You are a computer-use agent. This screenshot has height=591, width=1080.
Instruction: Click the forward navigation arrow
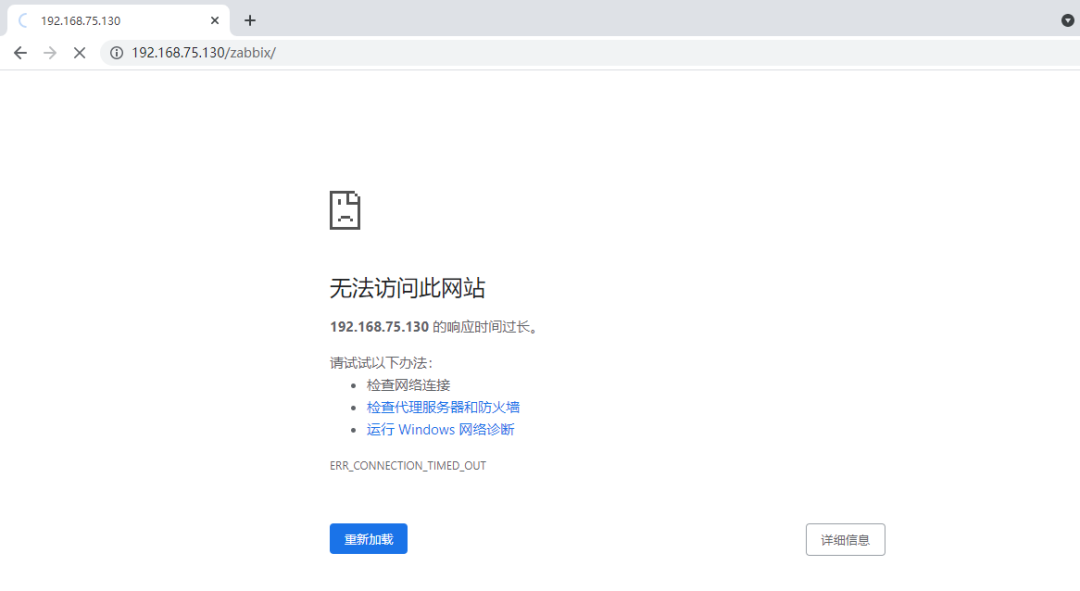pos(49,52)
